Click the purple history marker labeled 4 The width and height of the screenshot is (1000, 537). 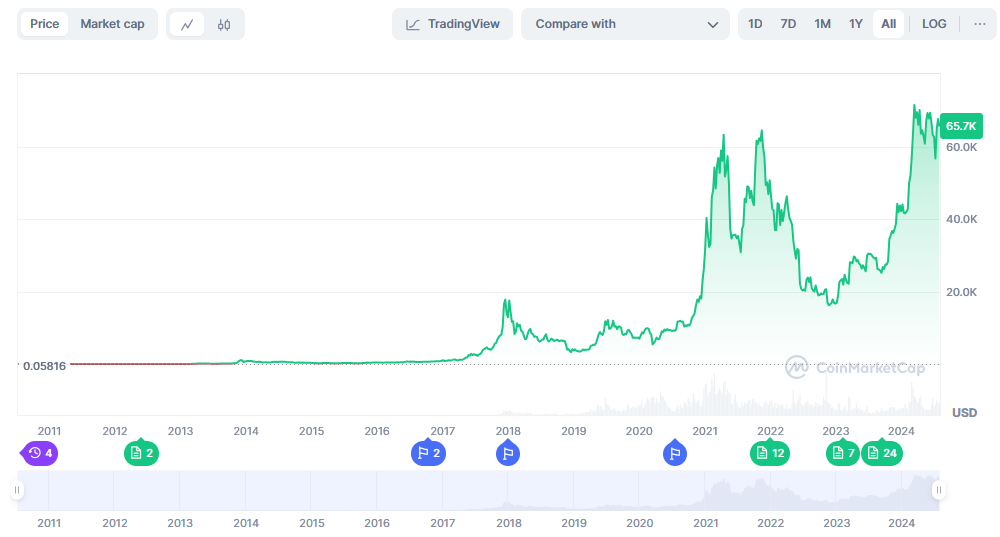(40, 453)
